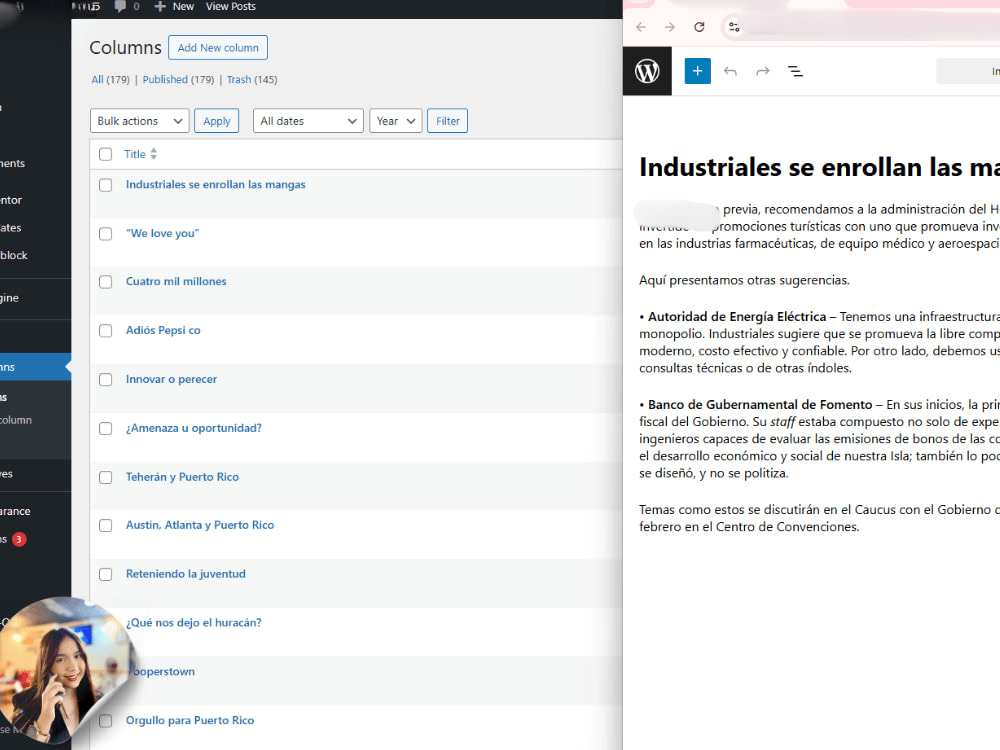Open the document overview list view

tap(795, 71)
